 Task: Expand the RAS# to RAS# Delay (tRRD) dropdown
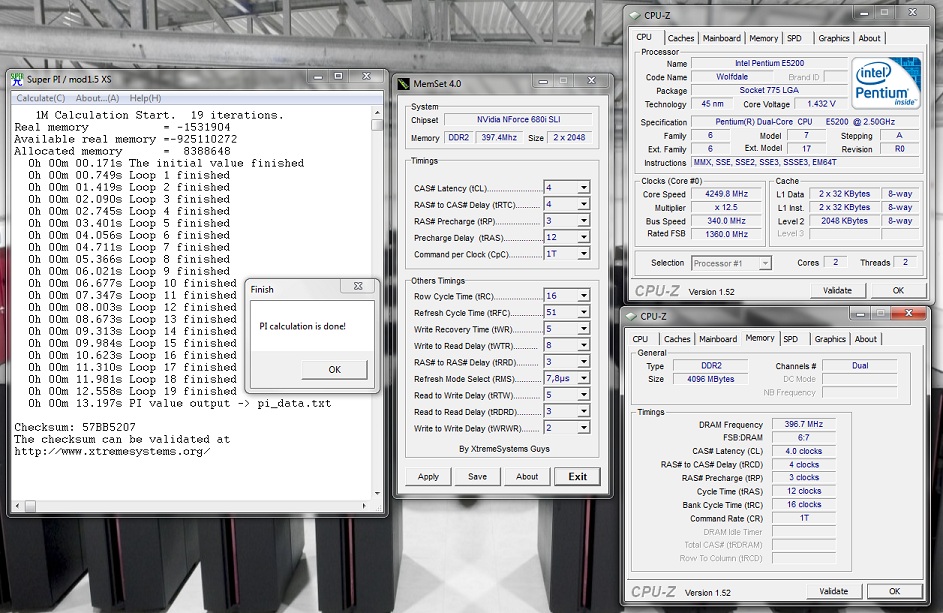pyautogui.click(x=583, y=362)
